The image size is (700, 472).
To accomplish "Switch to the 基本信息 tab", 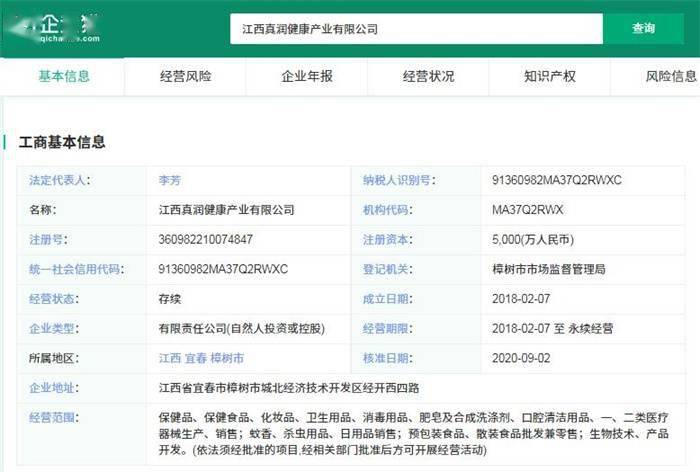I will pyautogui.click(x=64, y=76).
